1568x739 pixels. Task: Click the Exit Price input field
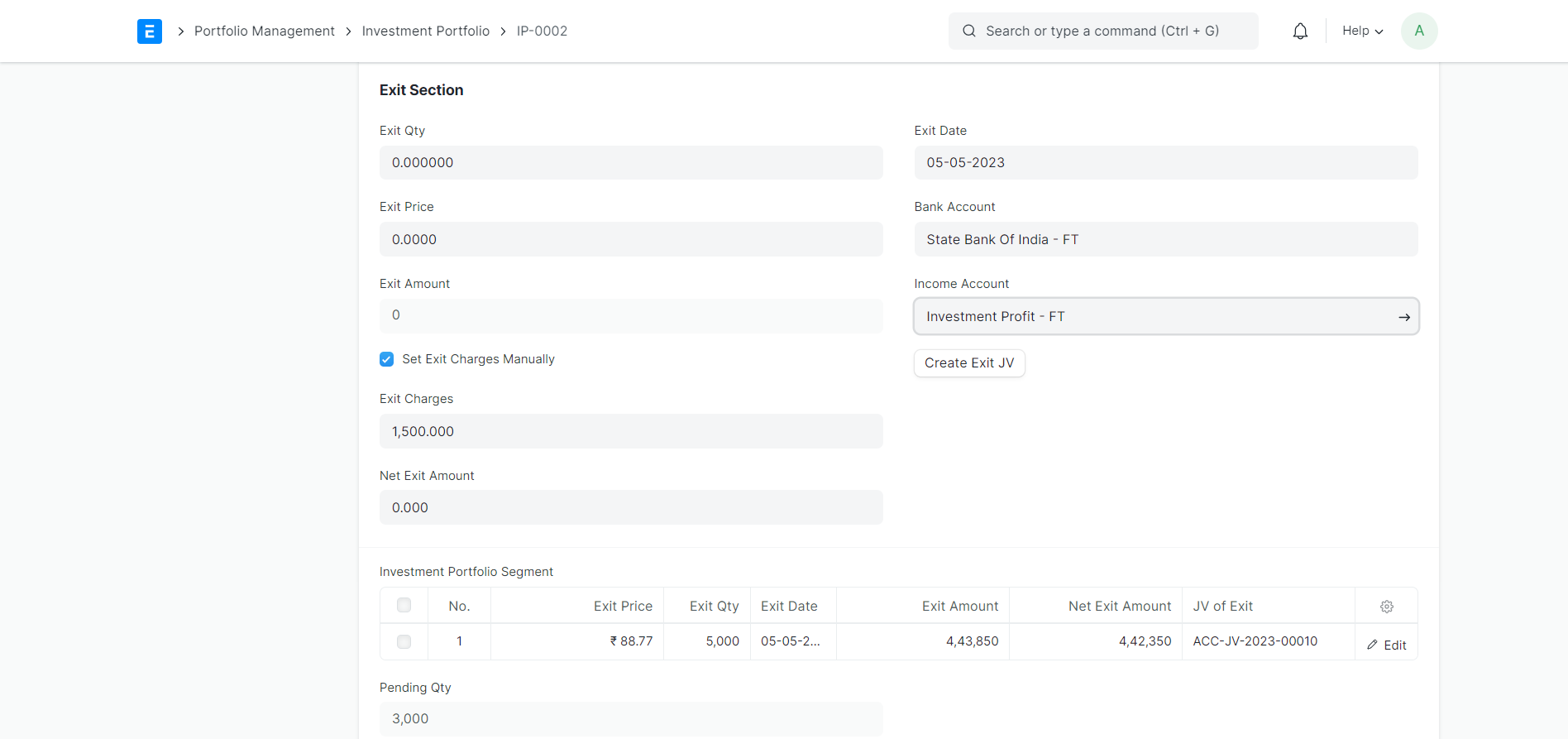pyautogui.click(x=630, y=239)
